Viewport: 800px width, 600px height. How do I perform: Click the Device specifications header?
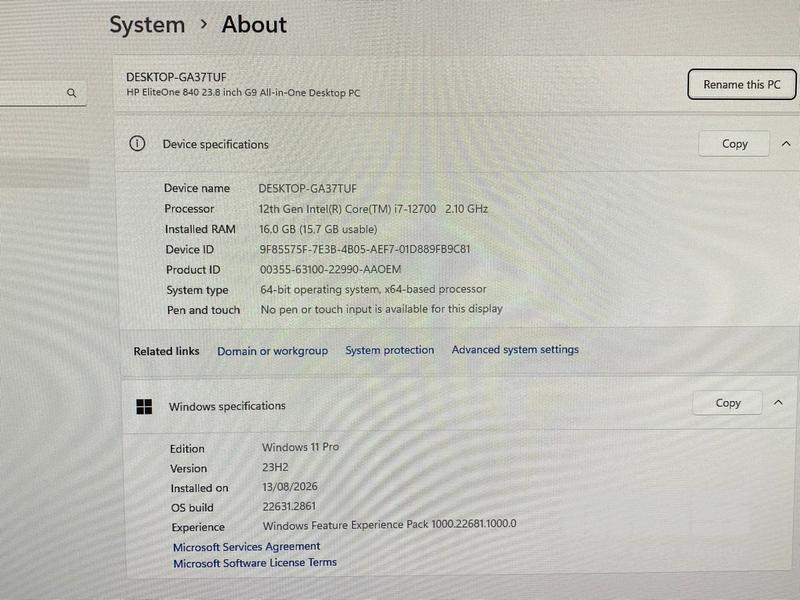[215, 144]
